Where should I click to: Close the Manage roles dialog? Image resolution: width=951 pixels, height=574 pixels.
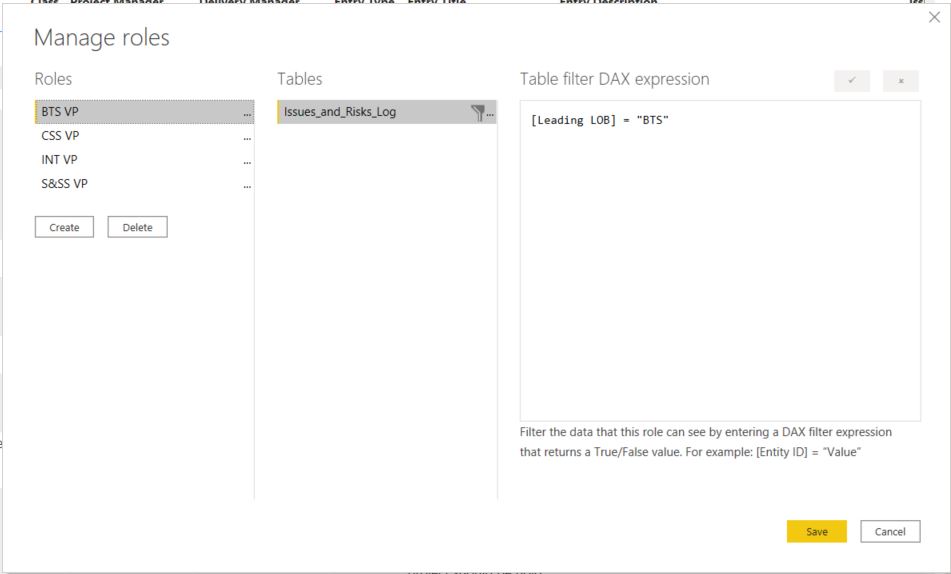pos(935,17)
